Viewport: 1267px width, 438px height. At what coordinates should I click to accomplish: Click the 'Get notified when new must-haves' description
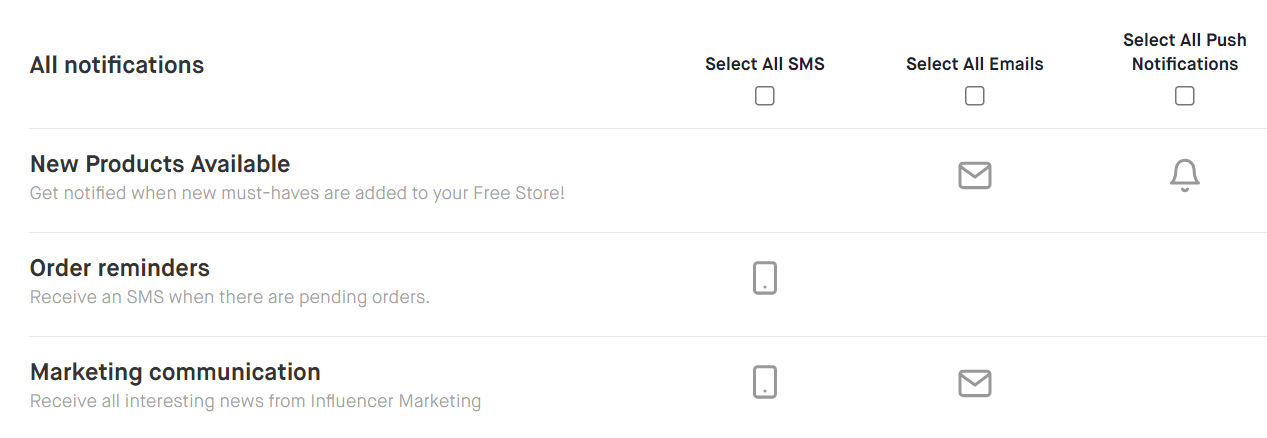[297, 193]
